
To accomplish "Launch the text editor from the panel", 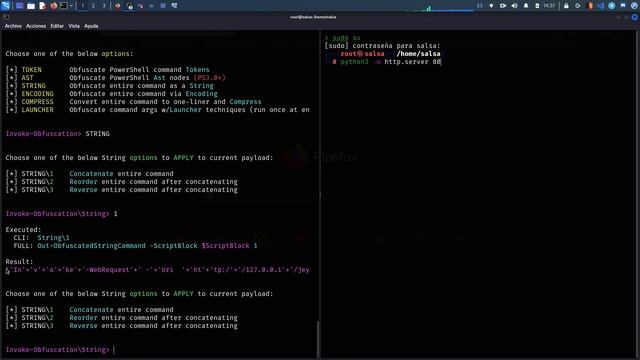I will click(42, 6).
